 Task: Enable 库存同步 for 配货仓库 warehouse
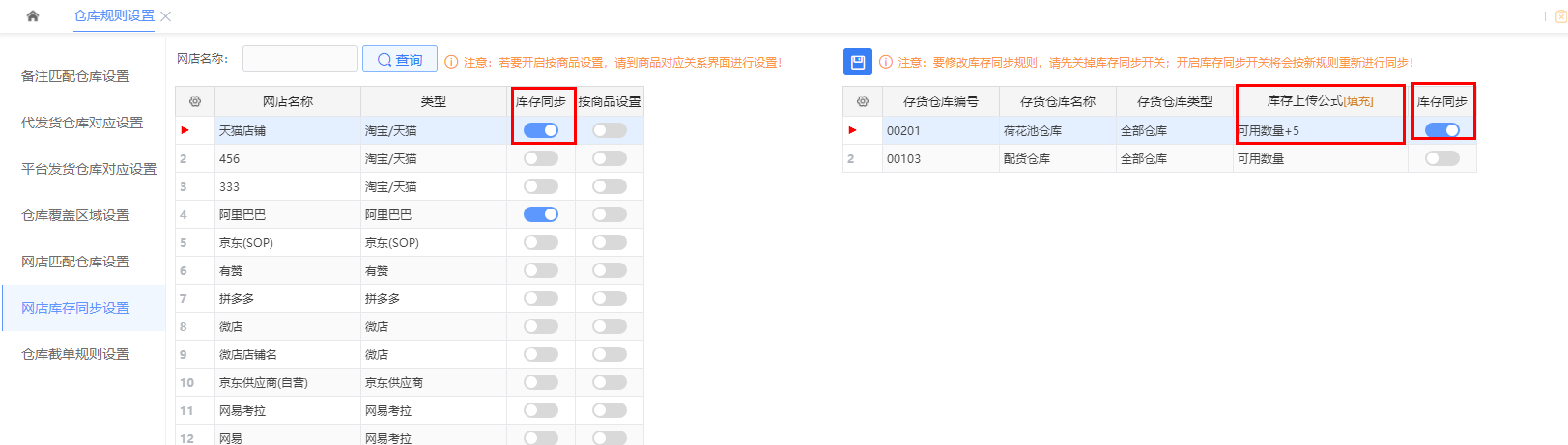[x=1442, y=158]
